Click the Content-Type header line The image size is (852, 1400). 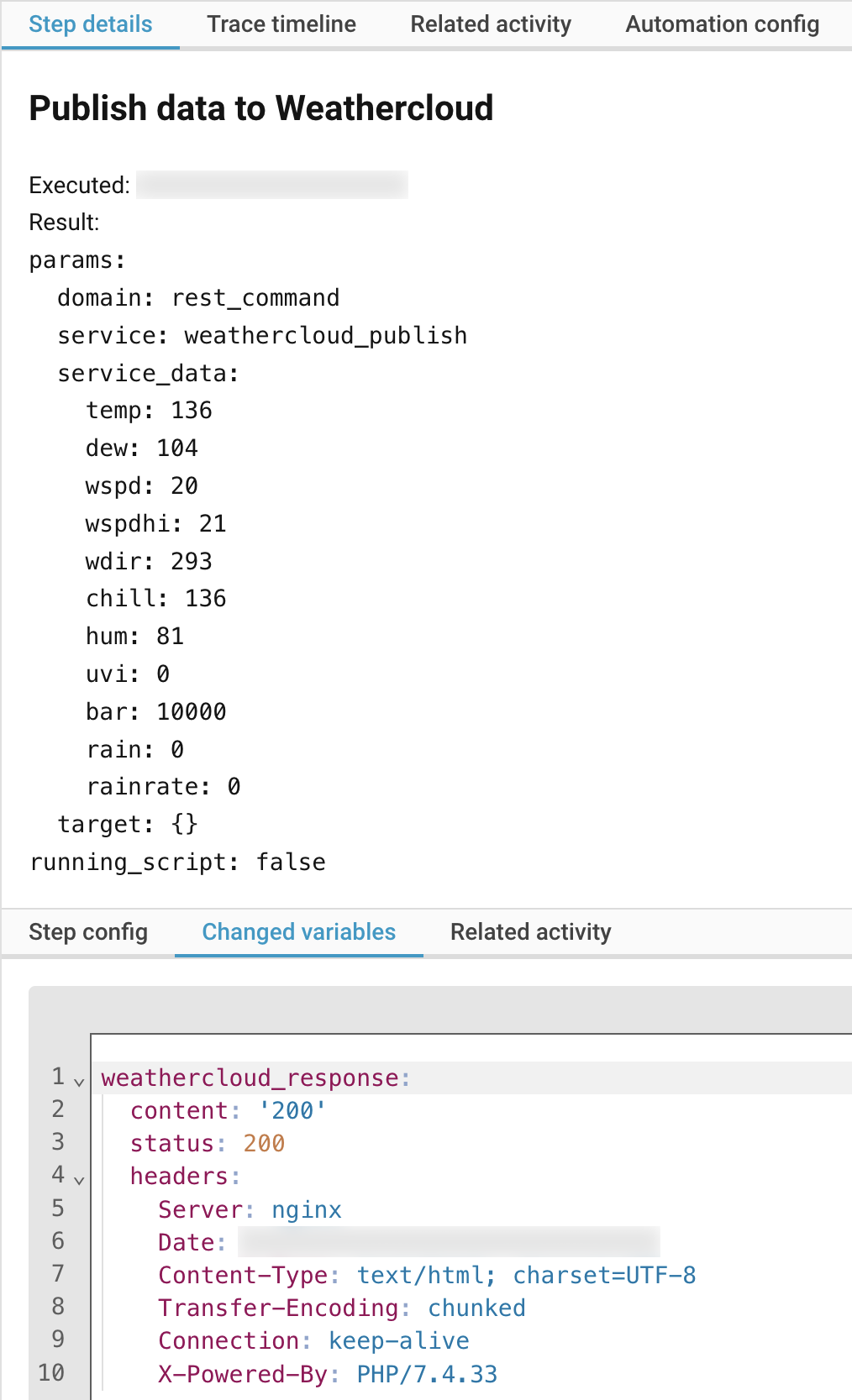point(427,1276)
